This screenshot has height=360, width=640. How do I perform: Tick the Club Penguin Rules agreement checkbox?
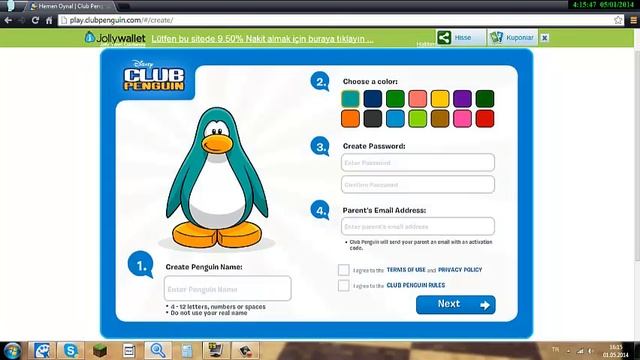(344, 285)
